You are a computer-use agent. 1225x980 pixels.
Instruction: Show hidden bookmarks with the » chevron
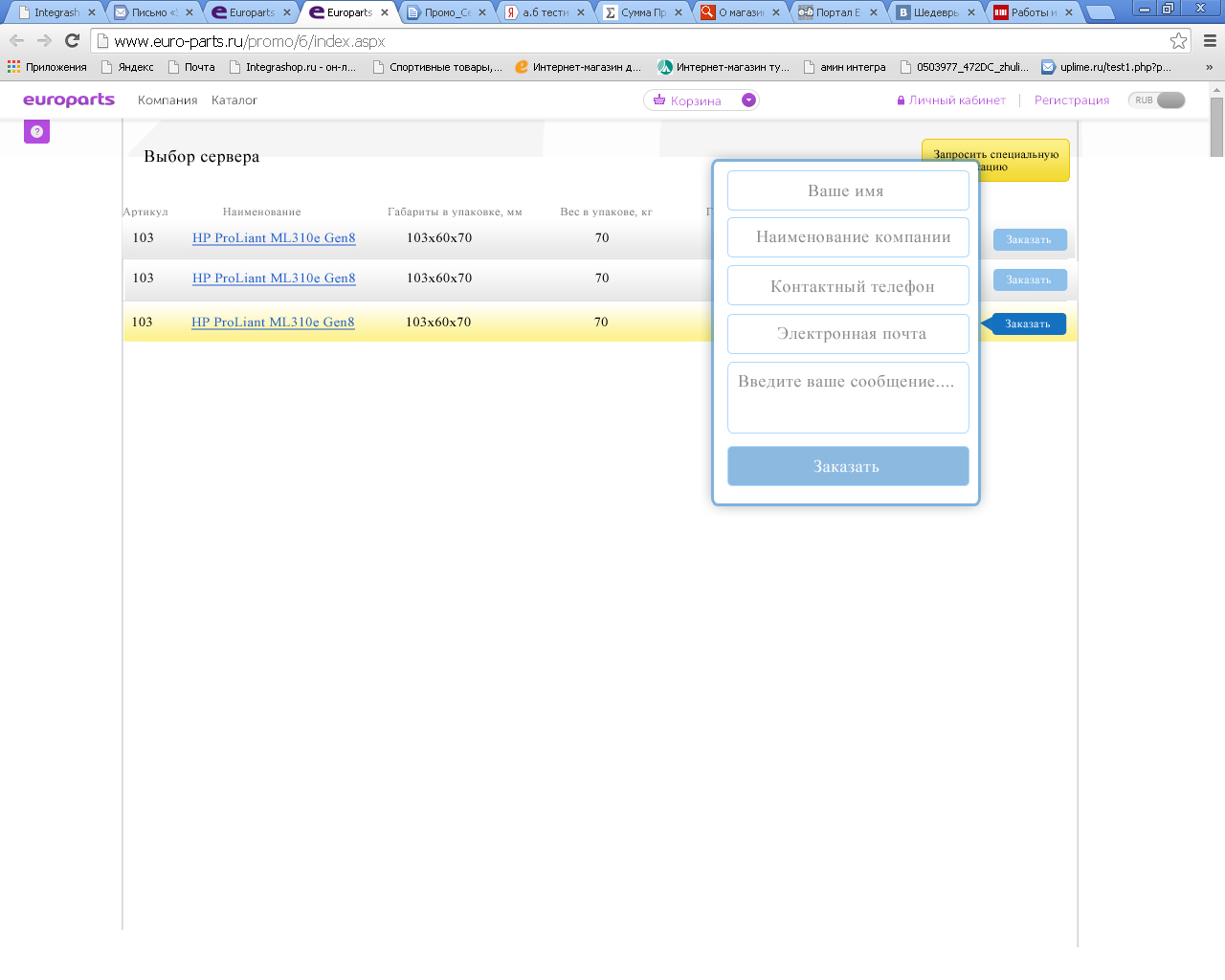pos(1209,67)
